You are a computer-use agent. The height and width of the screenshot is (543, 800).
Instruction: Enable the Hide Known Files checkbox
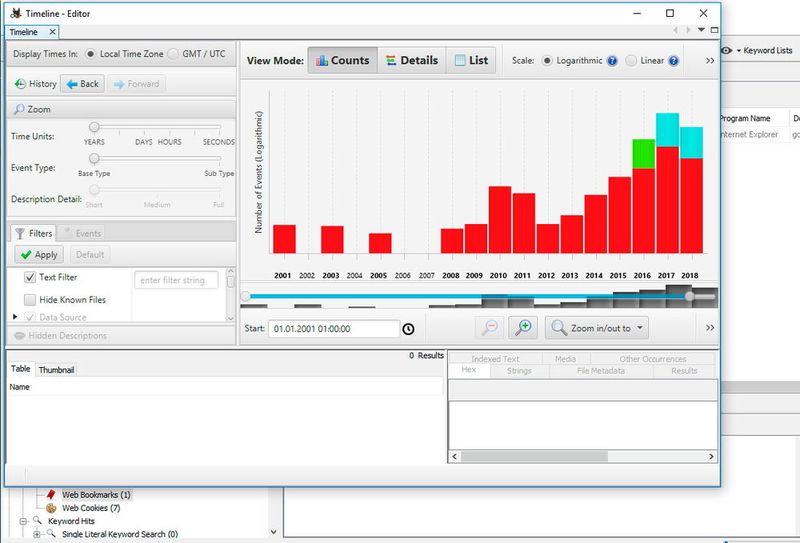[29, 299]
